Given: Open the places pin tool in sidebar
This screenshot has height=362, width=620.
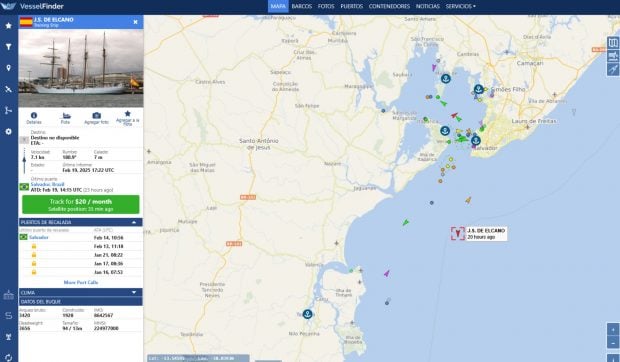Looking at the screenshot, I should click(x=8, y=68).
